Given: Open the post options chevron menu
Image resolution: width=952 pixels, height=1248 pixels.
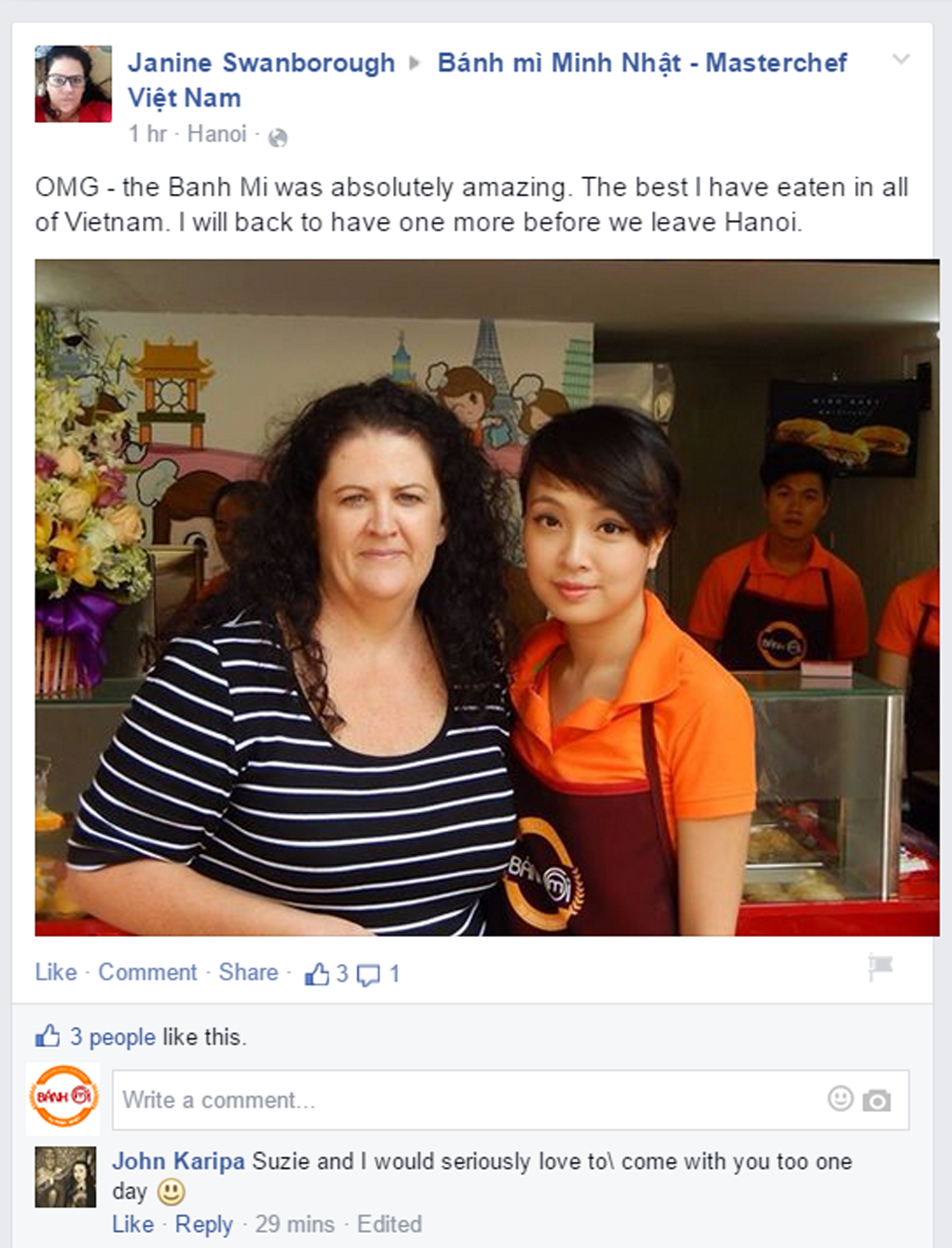Looking at the screenshot, I should pyautogui.click(x=901, y=60).
